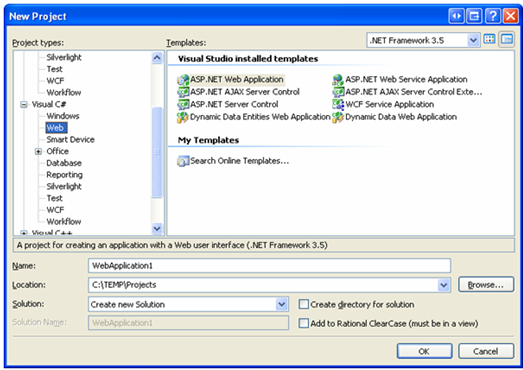Open the Location path dropdown arrow
This screenshot has height=370, width=523.
[x=443, y=285]
